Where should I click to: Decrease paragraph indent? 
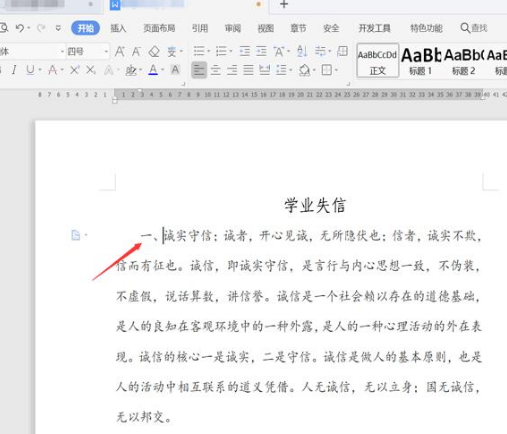click(245, 51)
